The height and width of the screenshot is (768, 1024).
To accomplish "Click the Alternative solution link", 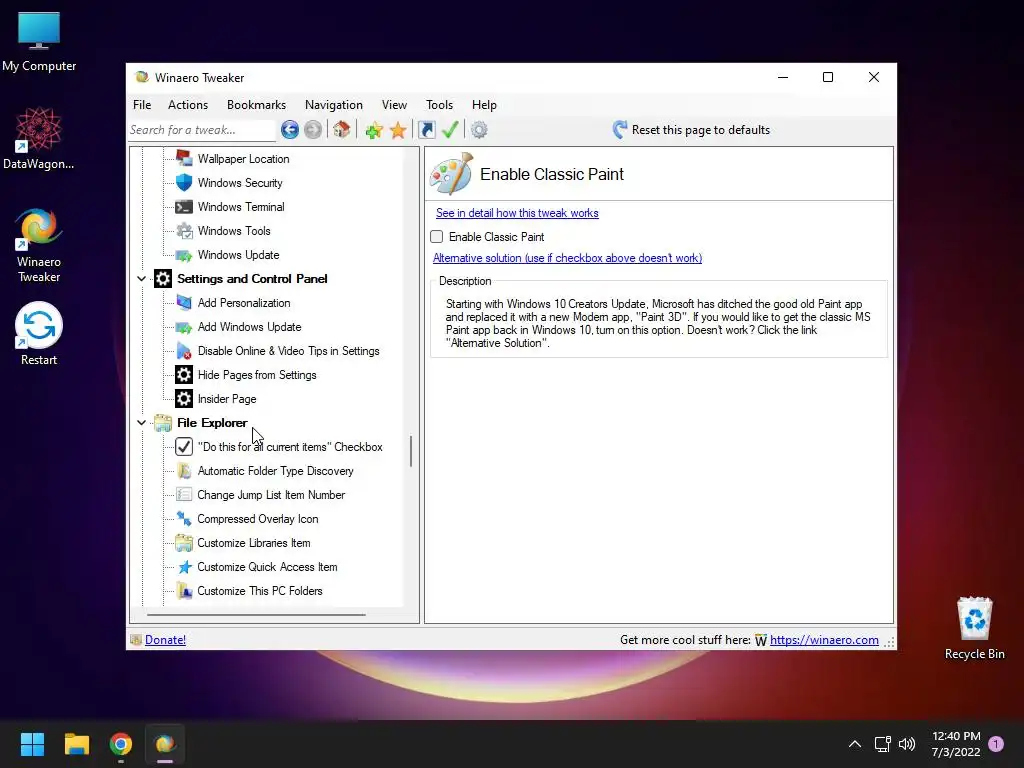I will point(568,258).
